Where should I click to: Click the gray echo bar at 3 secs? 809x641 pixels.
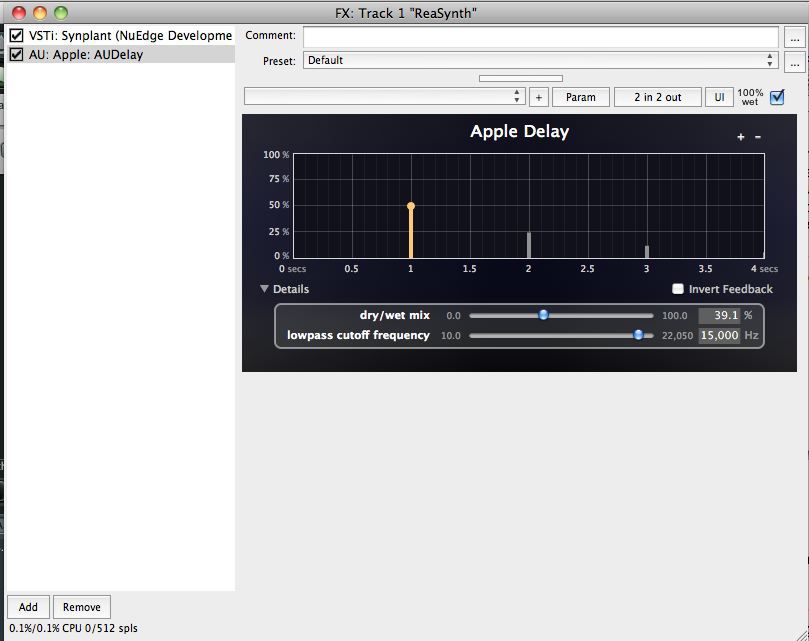click(647, 252)
